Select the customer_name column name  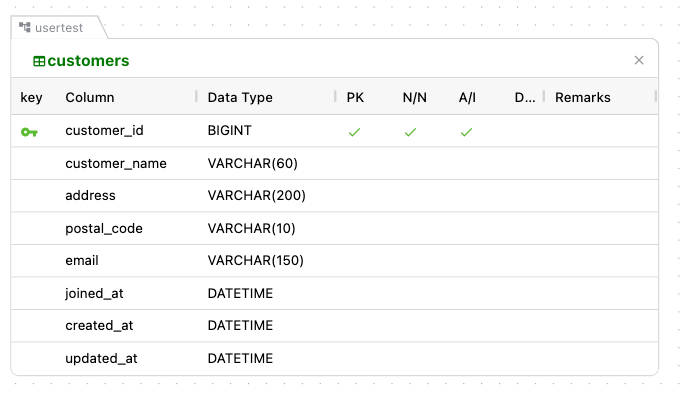tap(116, 163)
